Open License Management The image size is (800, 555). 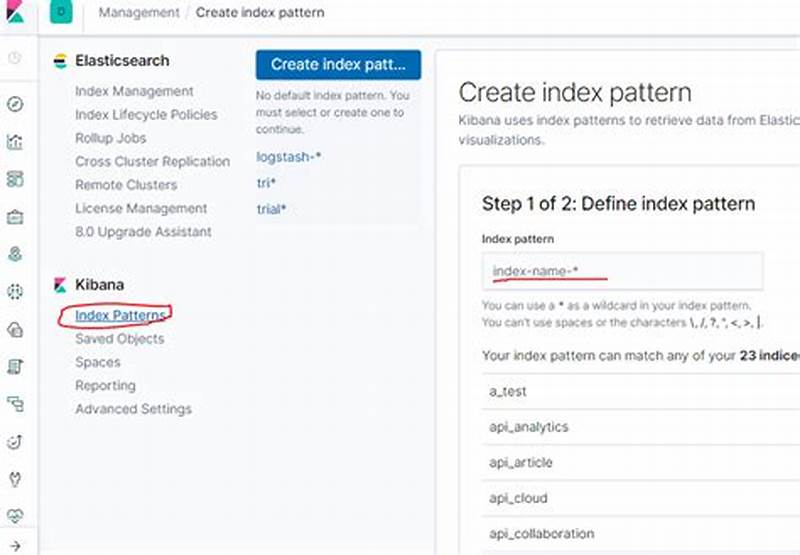tap(141, 209)
